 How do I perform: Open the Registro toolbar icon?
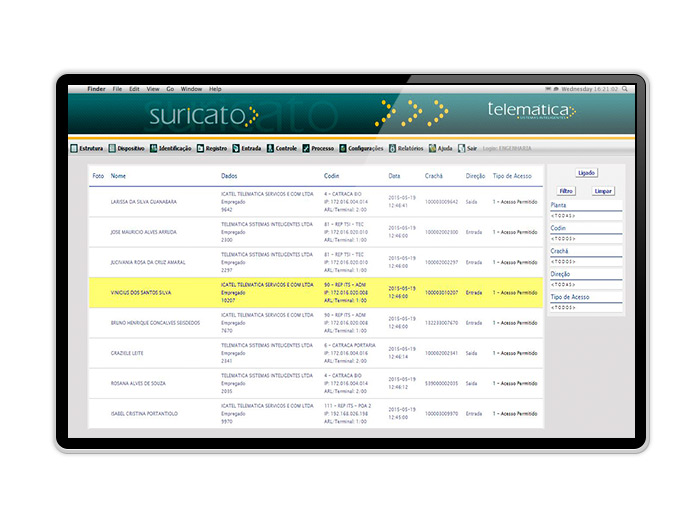pyautogui.click(x=200, y=148)
